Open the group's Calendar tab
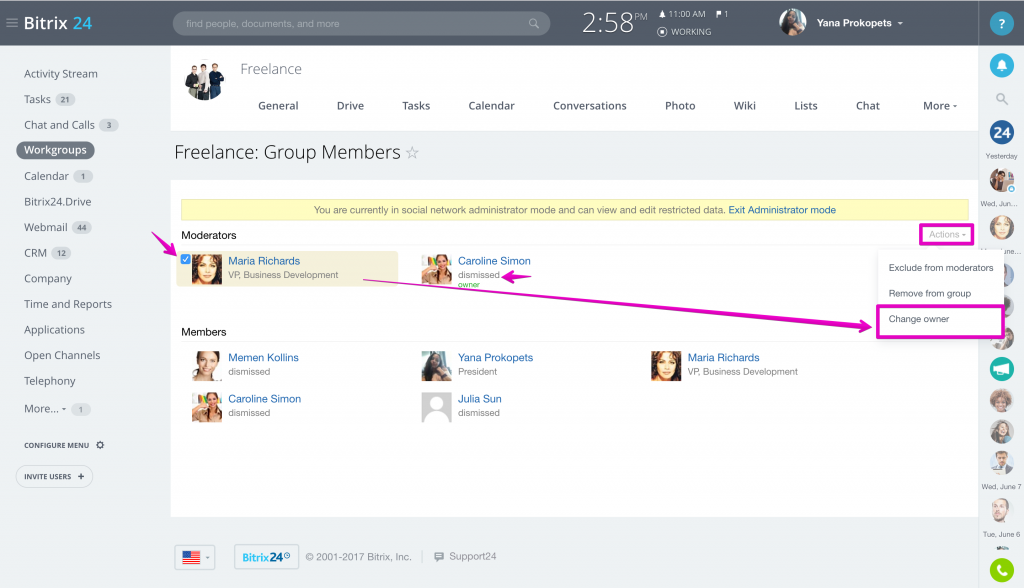Viewport: 1024px width, 588px height. pyautogui.click(x=491, y=106)
